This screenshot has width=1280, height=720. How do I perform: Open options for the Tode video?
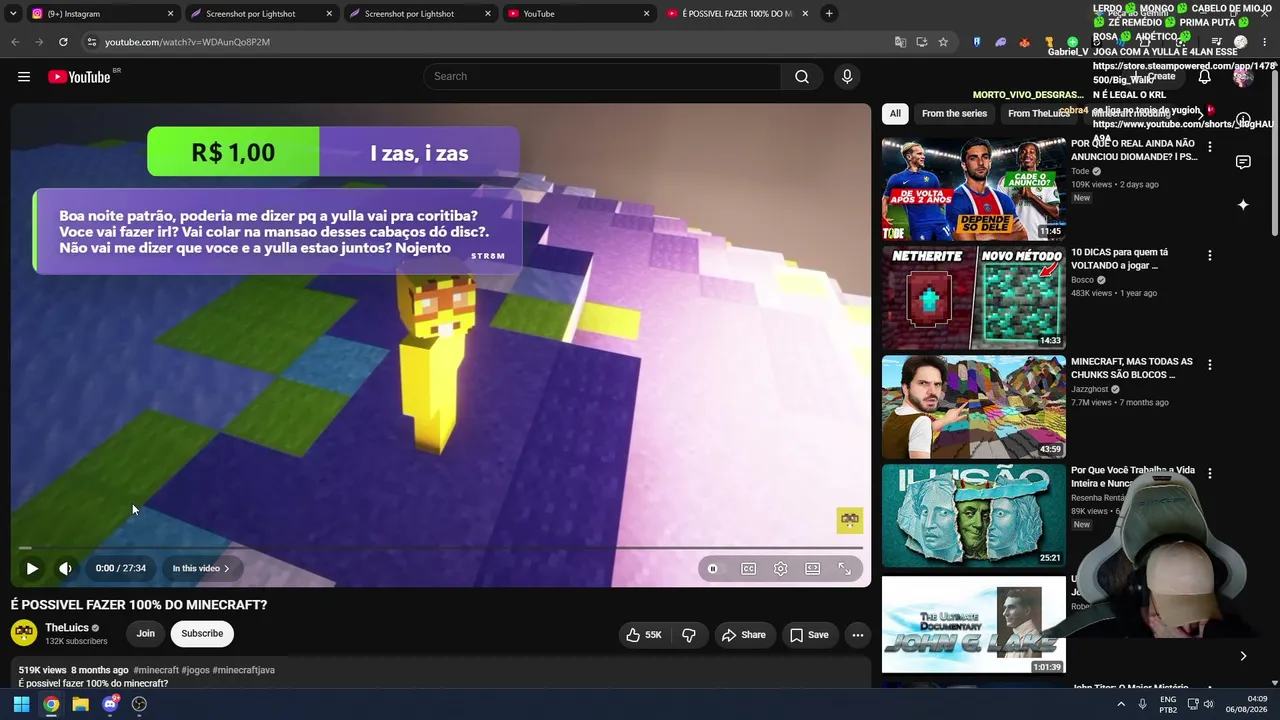click(x=1209, y=147)
